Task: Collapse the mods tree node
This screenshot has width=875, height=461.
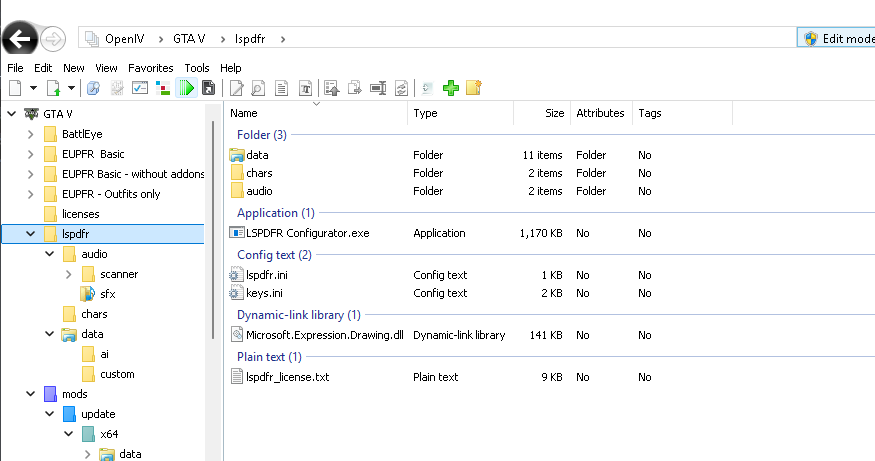Action: 31,394
